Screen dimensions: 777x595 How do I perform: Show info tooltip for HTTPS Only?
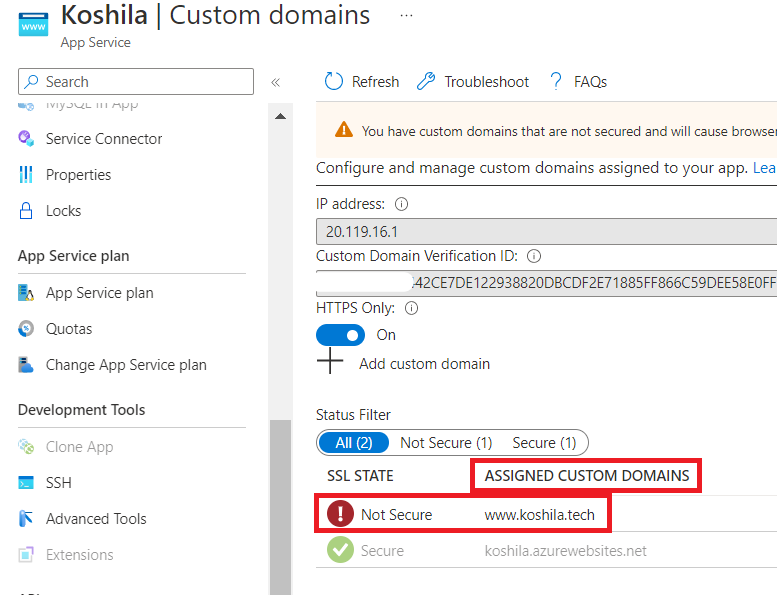tap(411, 308)
